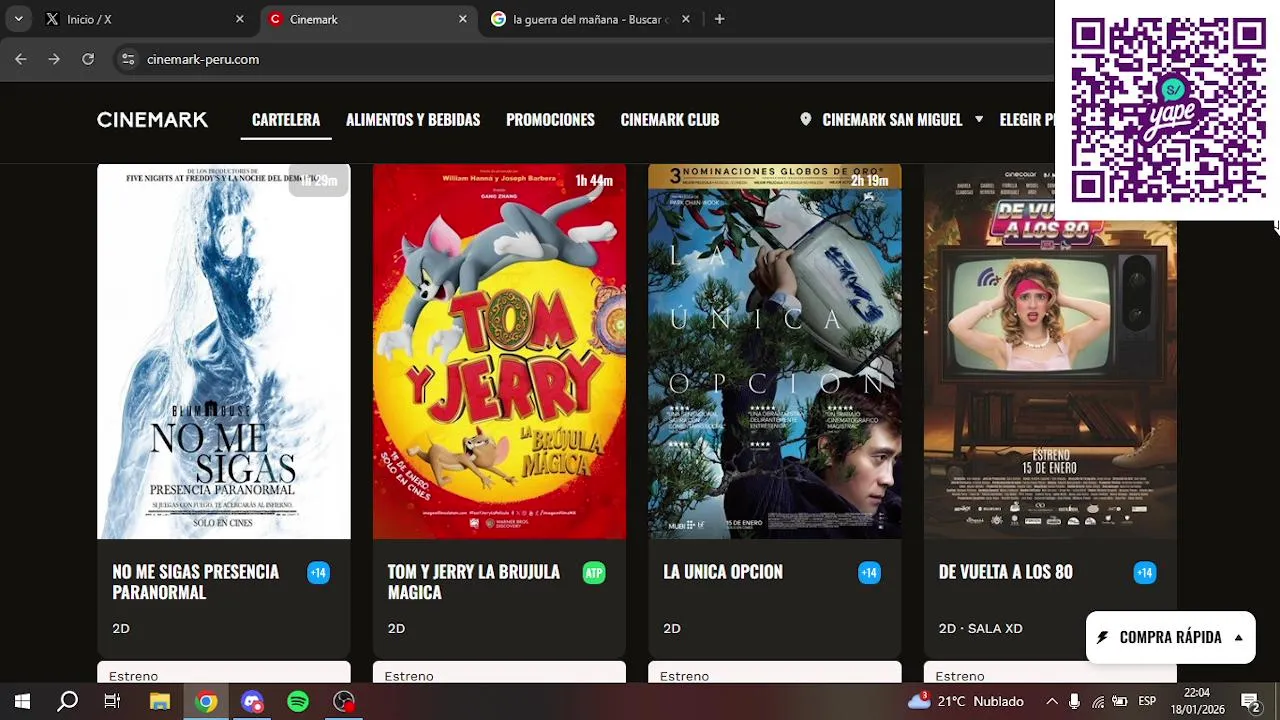Open the network tray icon
The image size is (1280, 720).
1098,701
